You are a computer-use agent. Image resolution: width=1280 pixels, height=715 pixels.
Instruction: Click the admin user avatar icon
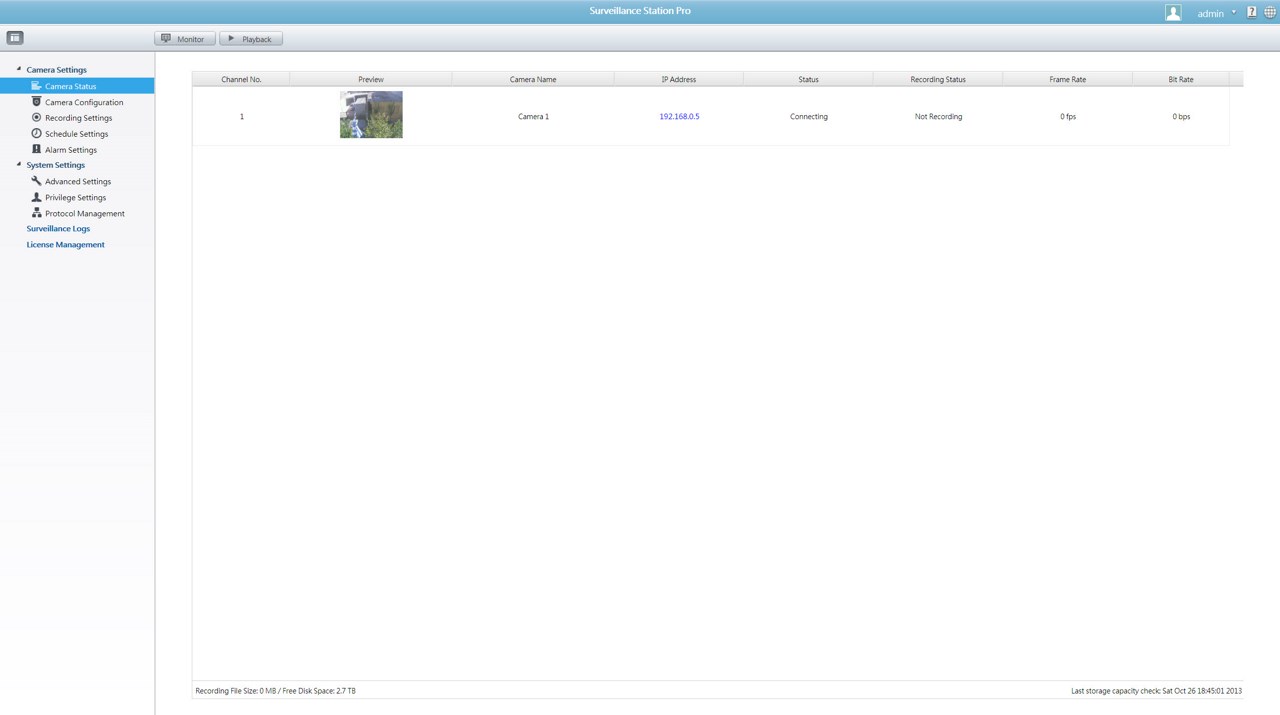(1173, 12)
